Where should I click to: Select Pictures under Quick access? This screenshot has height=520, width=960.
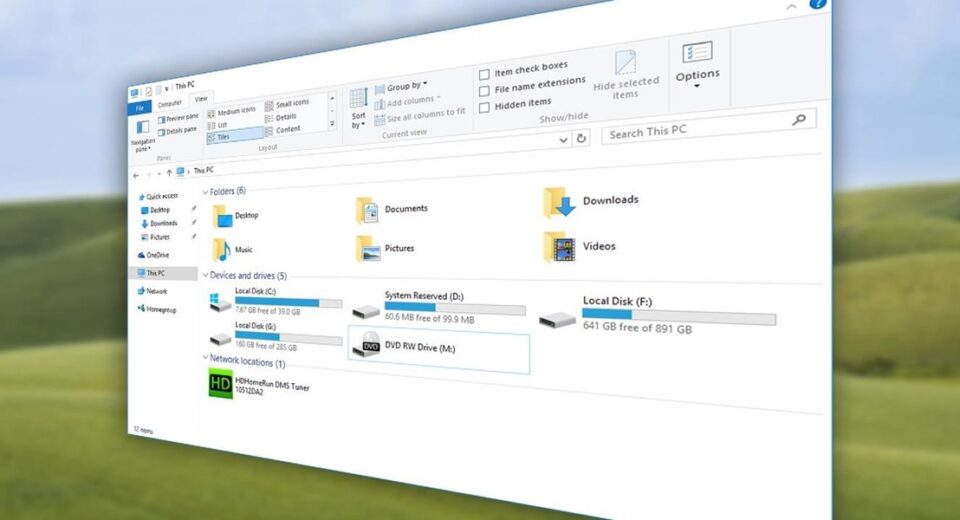(x=156, y=237)
